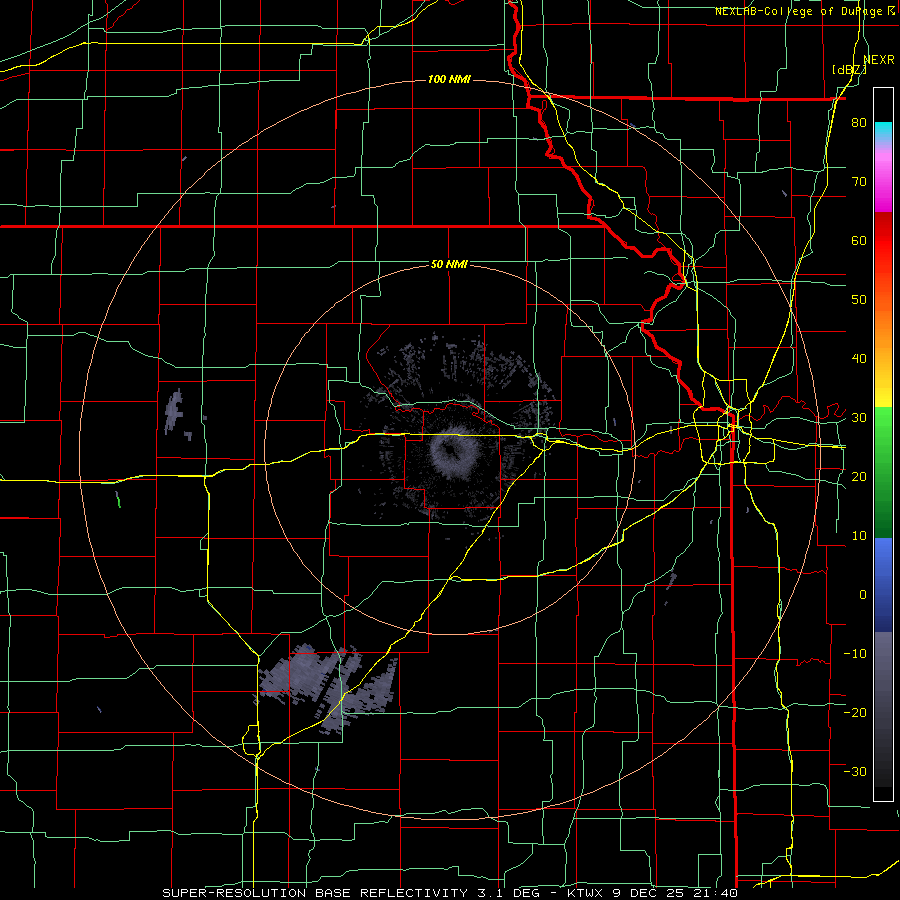
Task: Select the -30 value on the dBZ scale
Action: click(855, 771)
